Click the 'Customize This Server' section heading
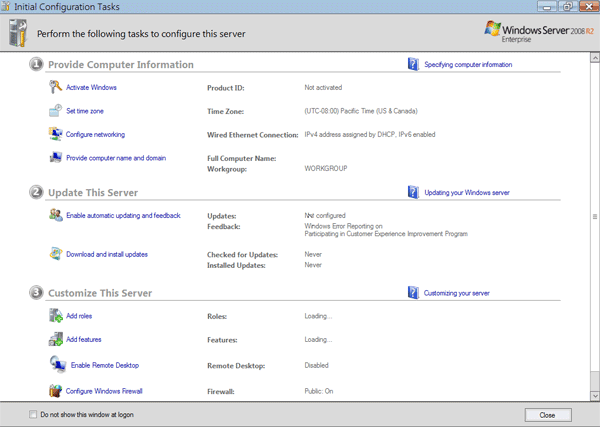The width and height of the screenshot is (600, 427). [x=100, y=293]
